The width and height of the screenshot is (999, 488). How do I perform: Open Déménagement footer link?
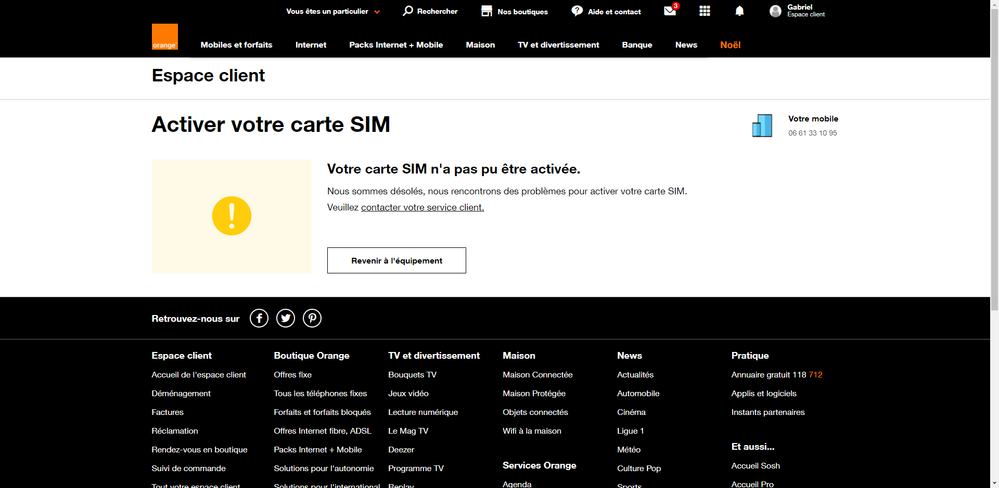[x=181, y=394]
